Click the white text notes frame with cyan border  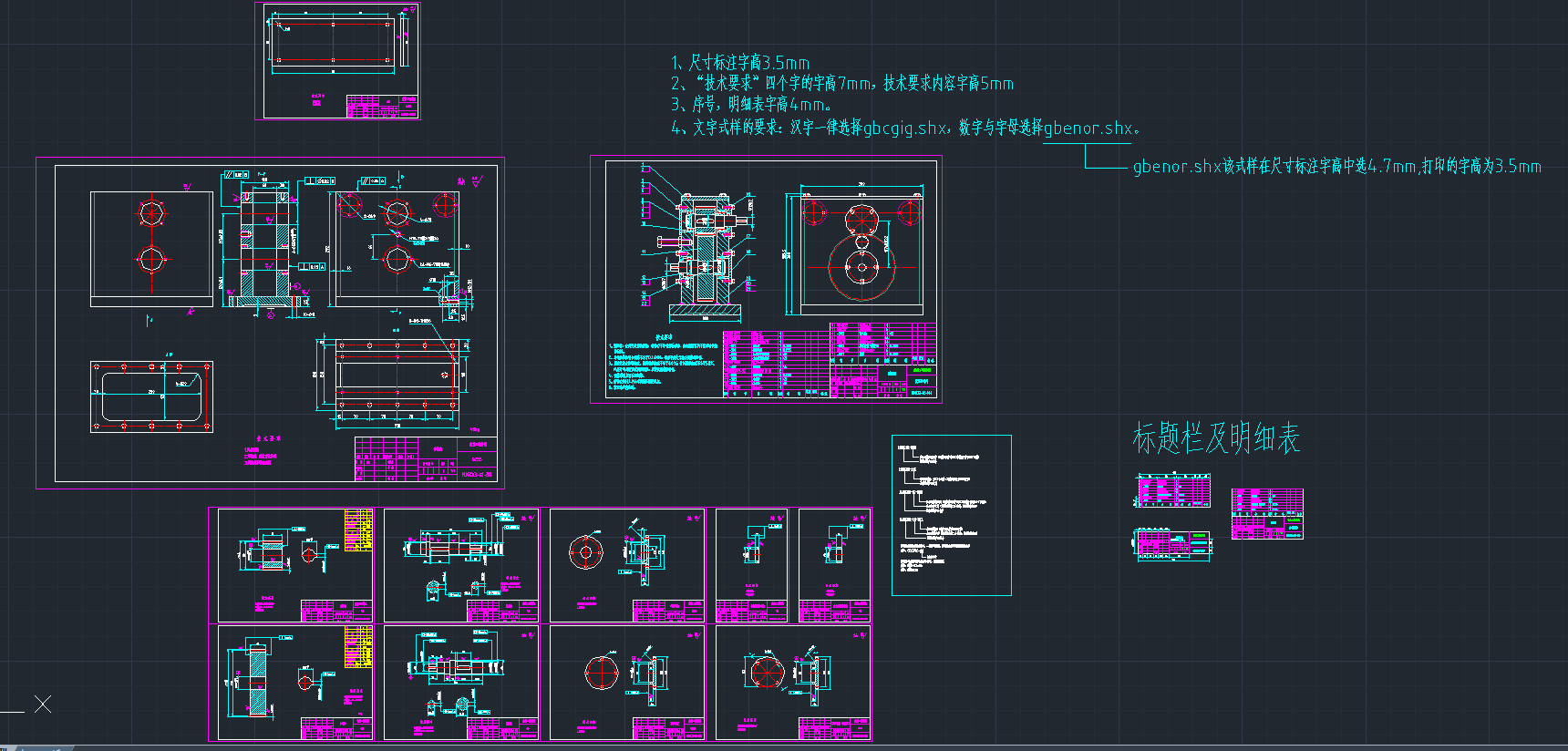[x=951, y=515]
